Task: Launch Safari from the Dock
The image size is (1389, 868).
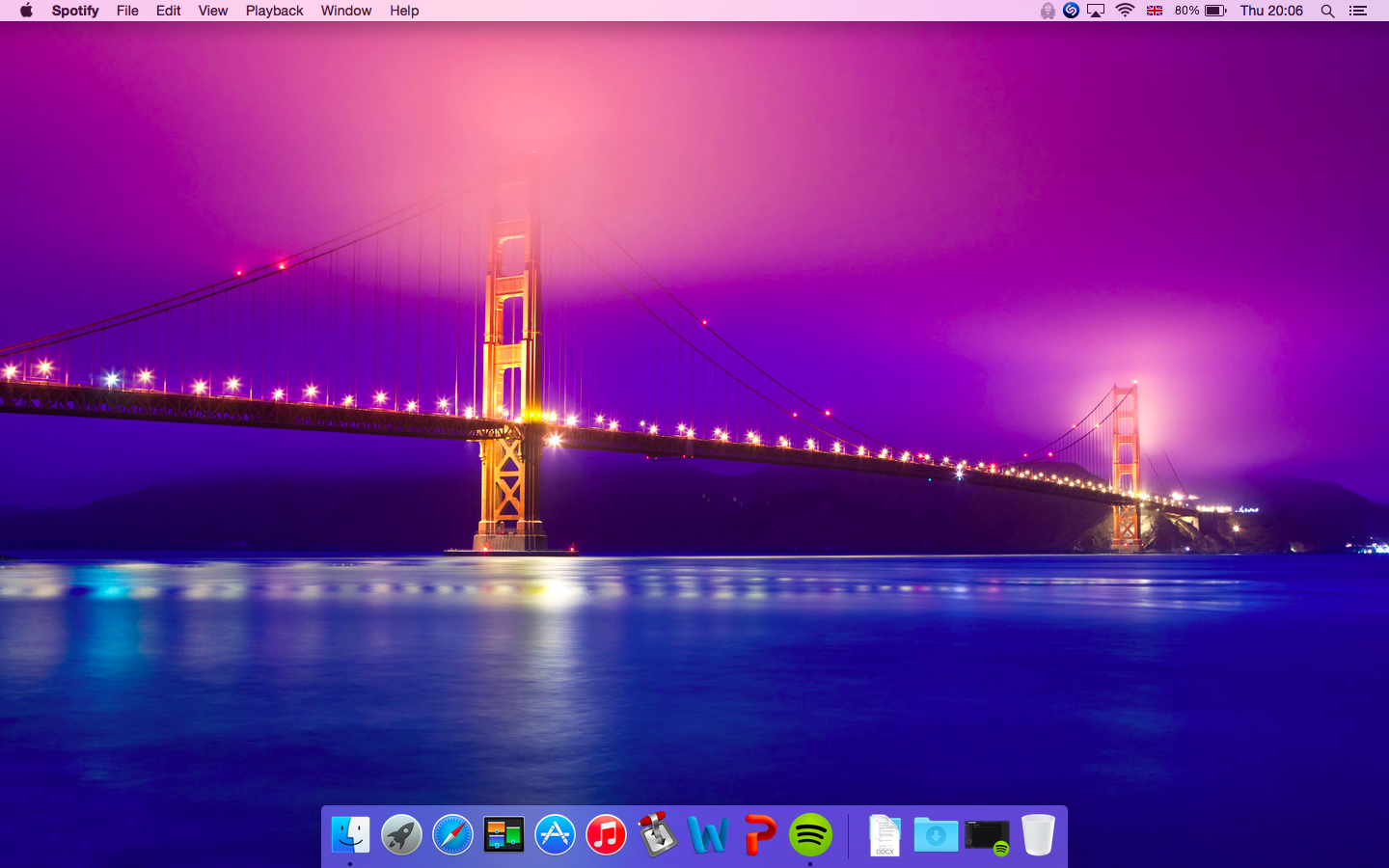Action: click(x=452, y=834)
